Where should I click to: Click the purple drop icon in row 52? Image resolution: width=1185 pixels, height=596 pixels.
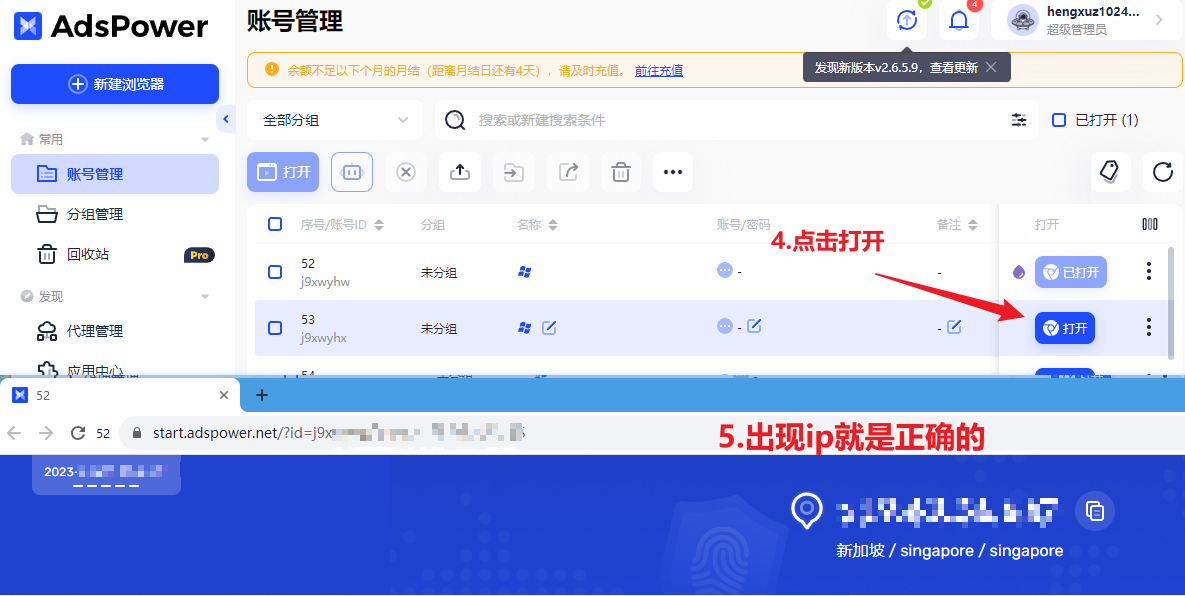1019,272
